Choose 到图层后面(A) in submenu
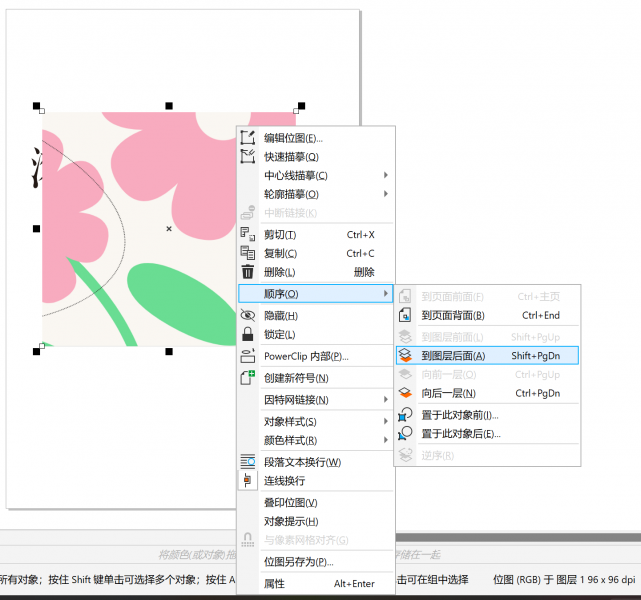The width and height of the screenshot is (641, 600). pyautogui.click(x=487, y=356)
